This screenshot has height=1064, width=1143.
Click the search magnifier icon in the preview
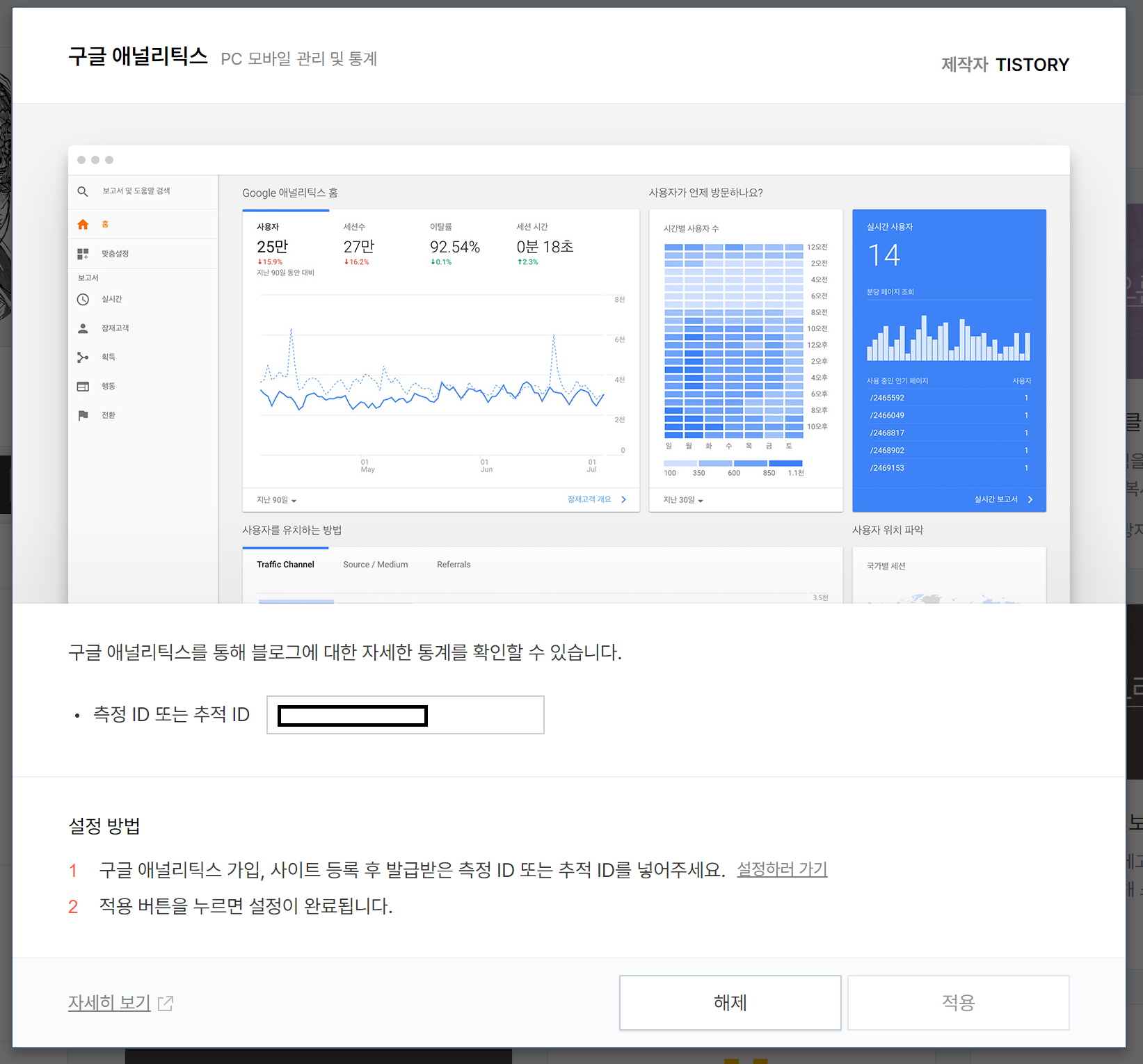[83, 191]
